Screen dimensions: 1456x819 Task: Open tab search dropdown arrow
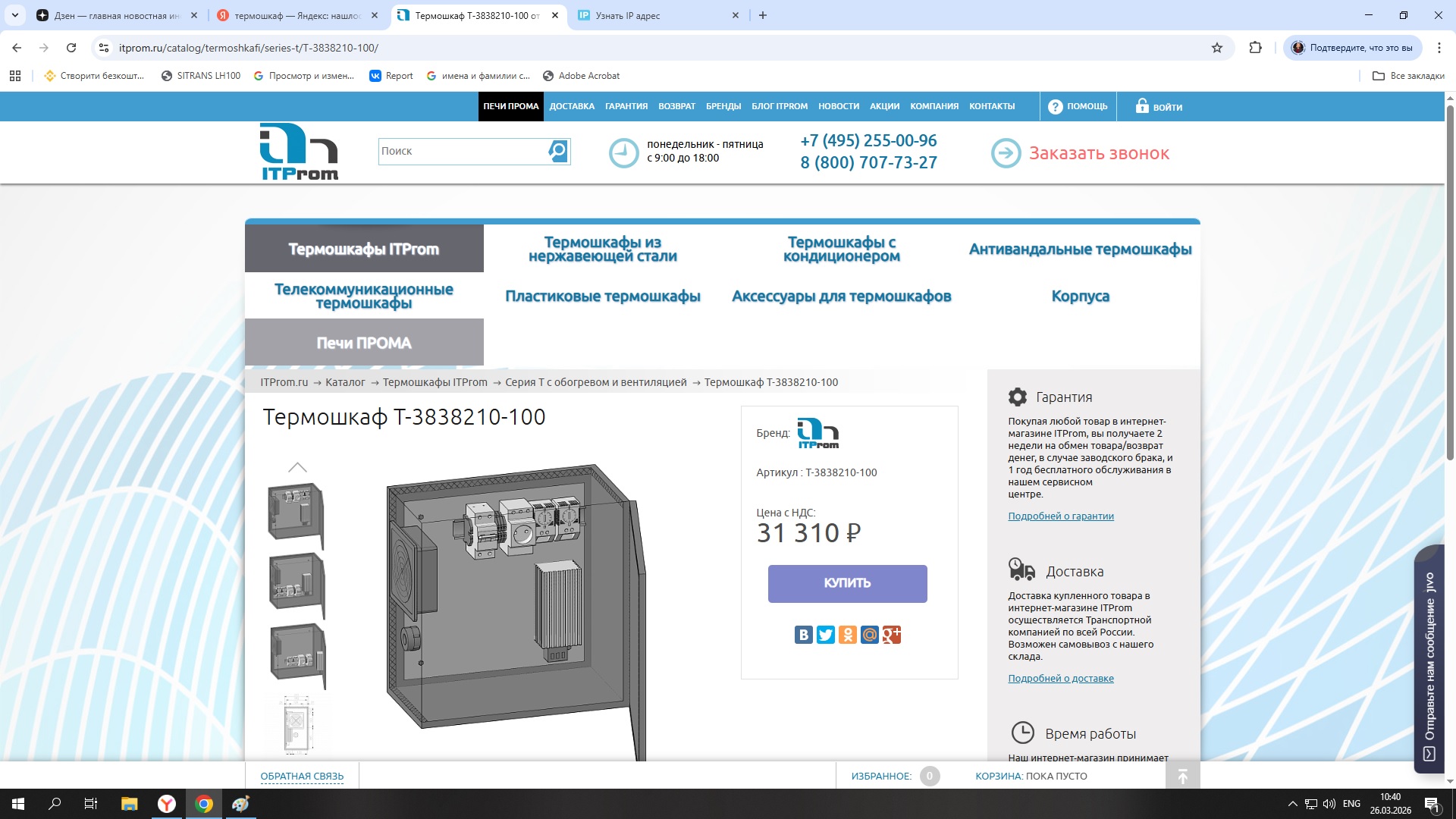(x=14, y=15)
